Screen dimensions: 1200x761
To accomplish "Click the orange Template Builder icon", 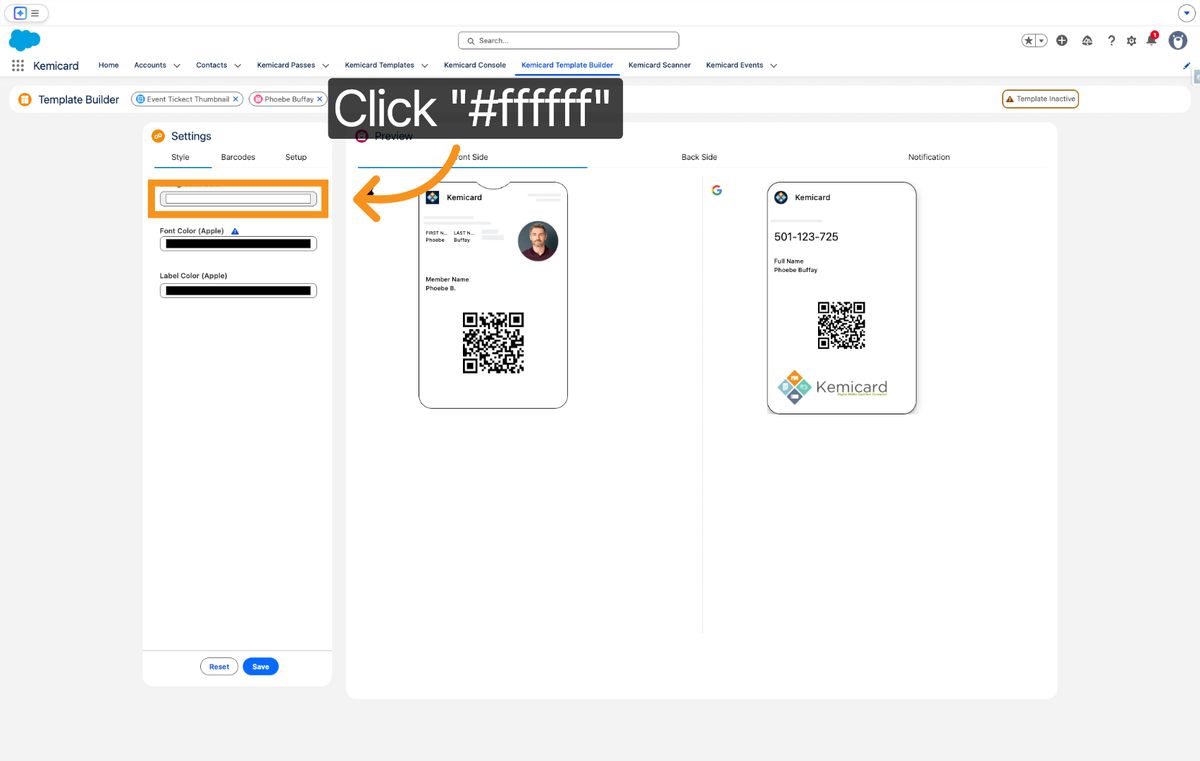I will click(x=25, y=99).
